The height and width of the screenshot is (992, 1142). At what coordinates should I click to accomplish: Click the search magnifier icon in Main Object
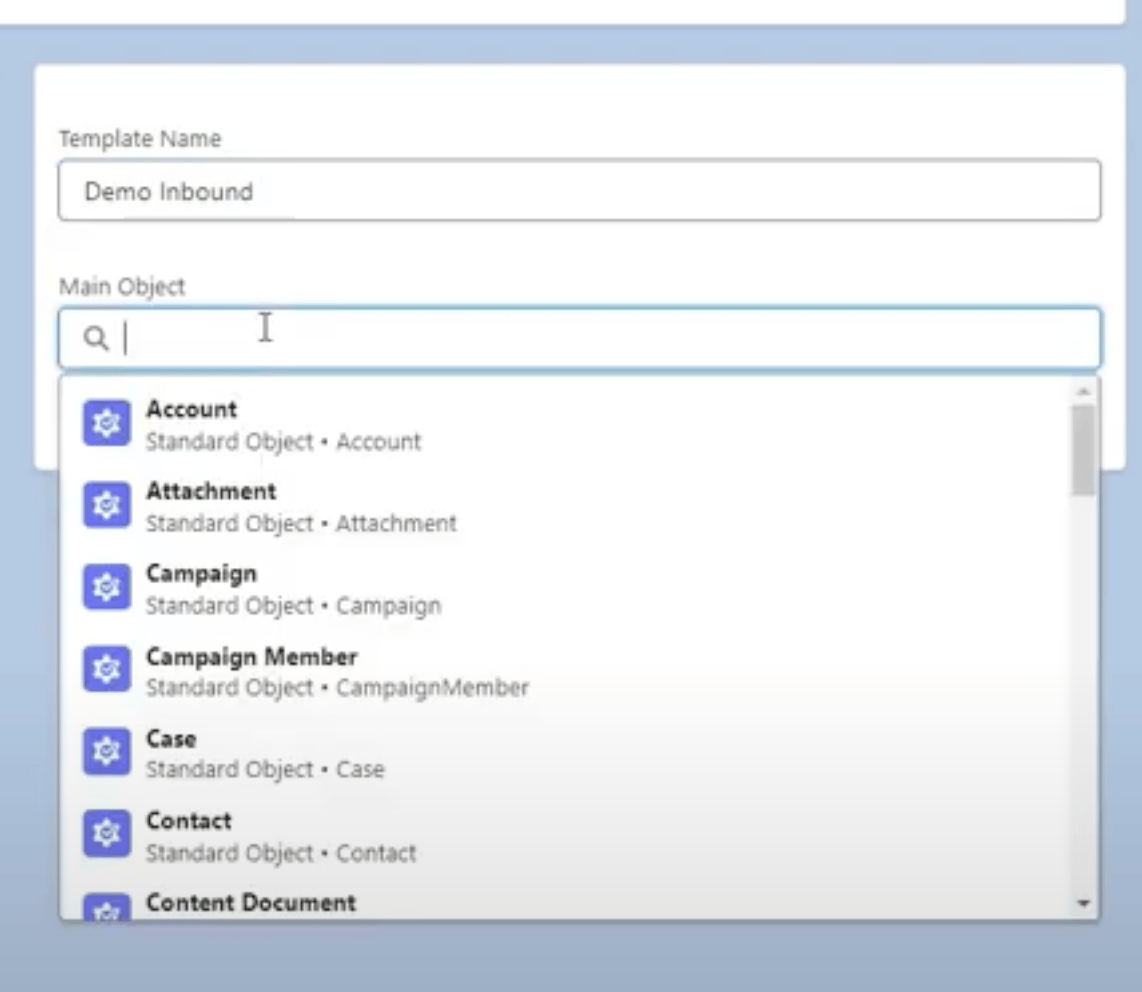(95, 338)
